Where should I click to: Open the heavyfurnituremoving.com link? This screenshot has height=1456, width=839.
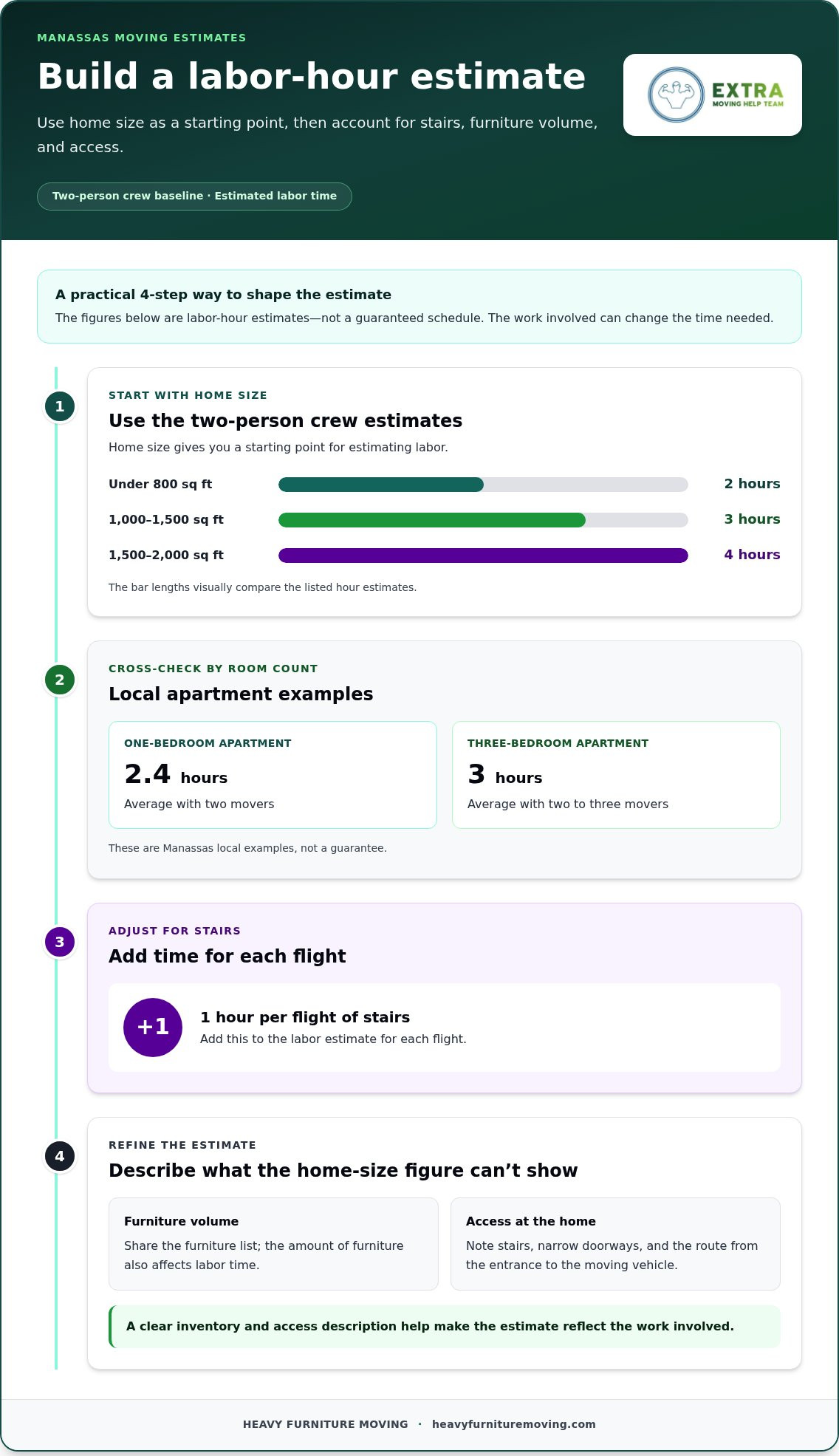pyautogui.click(x=514, y=1424)
